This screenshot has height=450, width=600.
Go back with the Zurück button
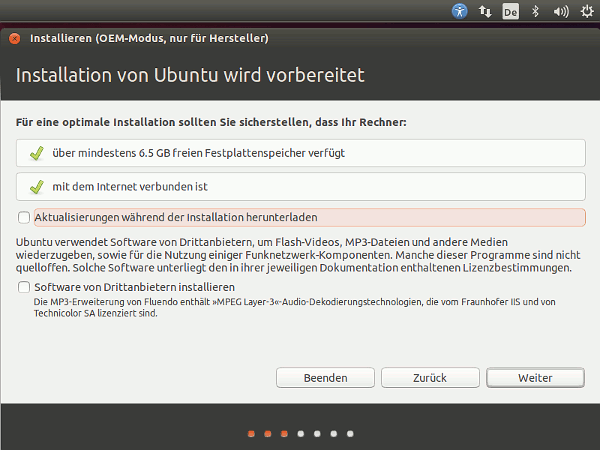point(430,378)
